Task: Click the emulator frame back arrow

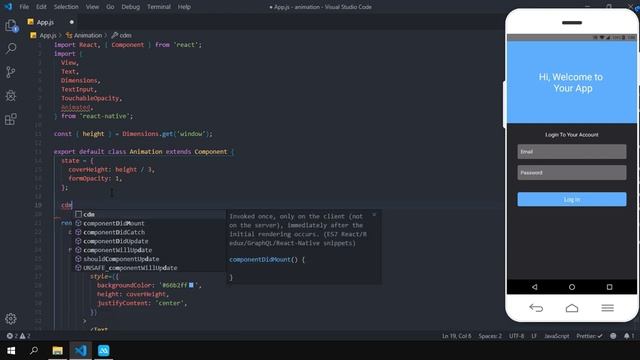Action: 536,308
